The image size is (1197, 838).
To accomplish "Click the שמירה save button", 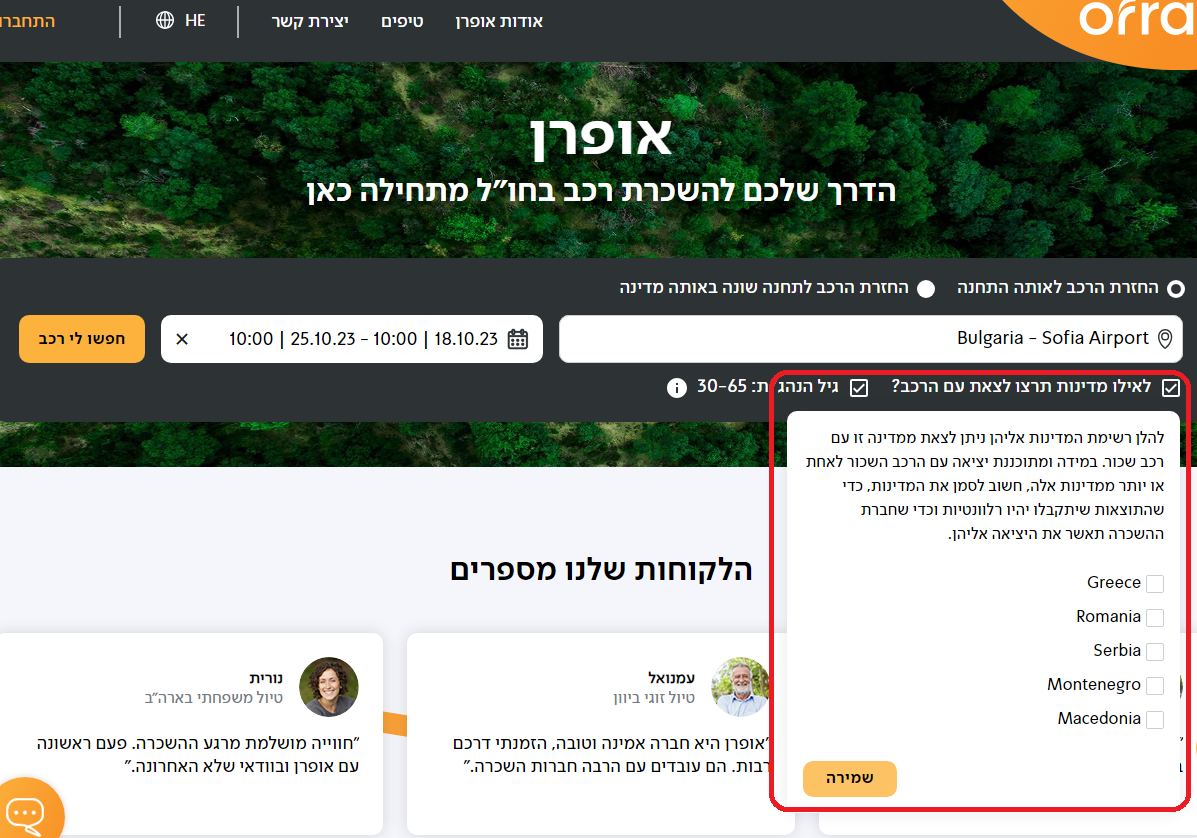I will click(849, 778).
